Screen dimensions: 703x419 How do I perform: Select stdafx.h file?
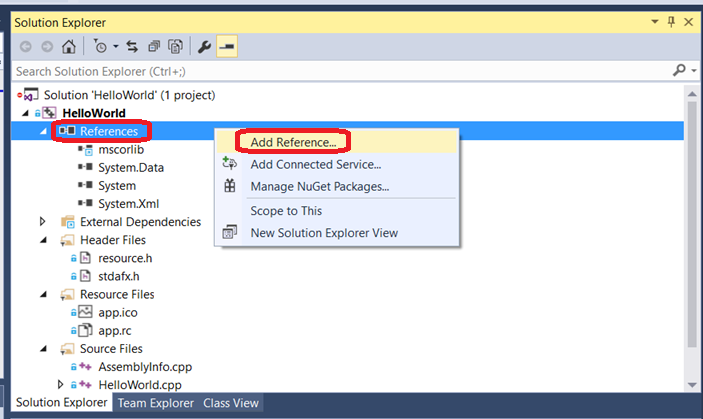point(119,276)
